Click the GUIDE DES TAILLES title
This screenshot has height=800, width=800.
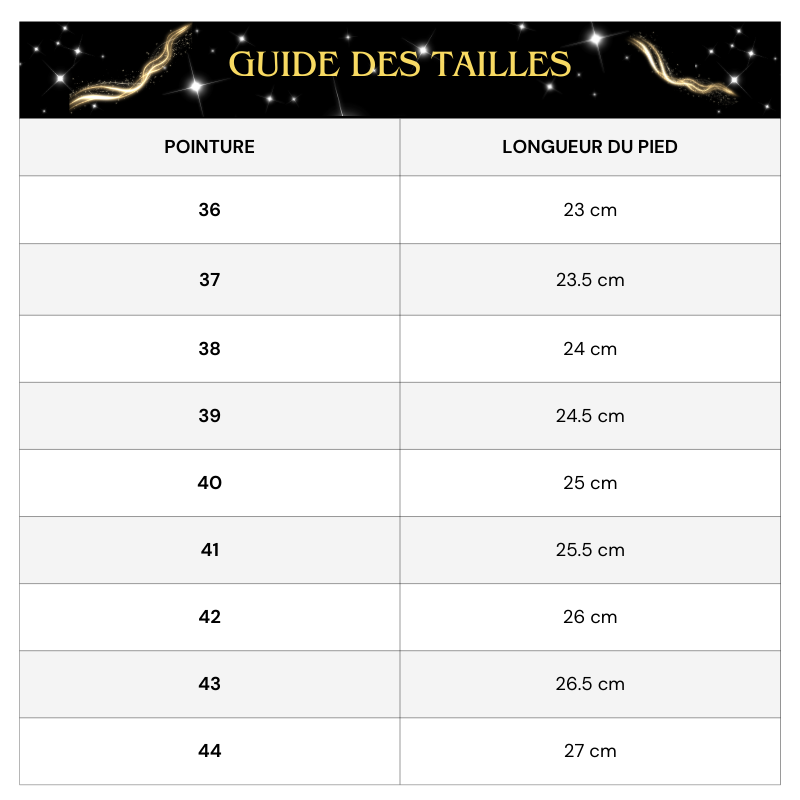[x=400, y=64]
